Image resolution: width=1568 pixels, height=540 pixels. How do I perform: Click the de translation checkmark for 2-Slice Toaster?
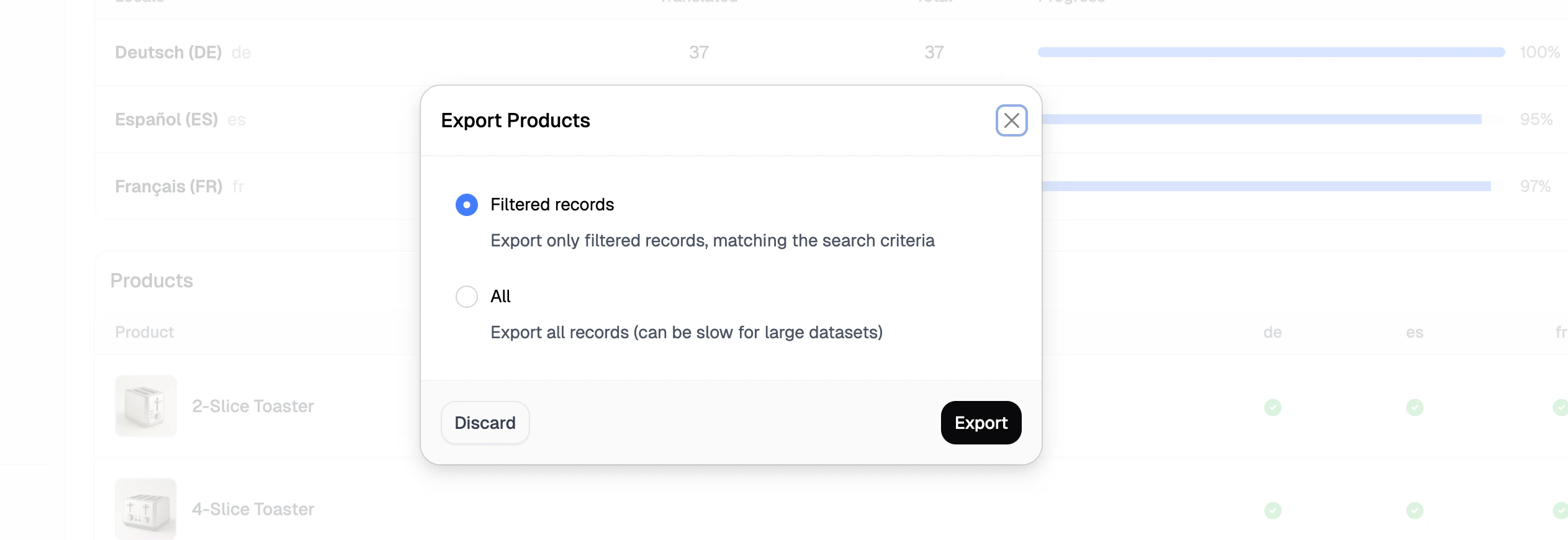pyautogui.click(x=1273, y=407)
